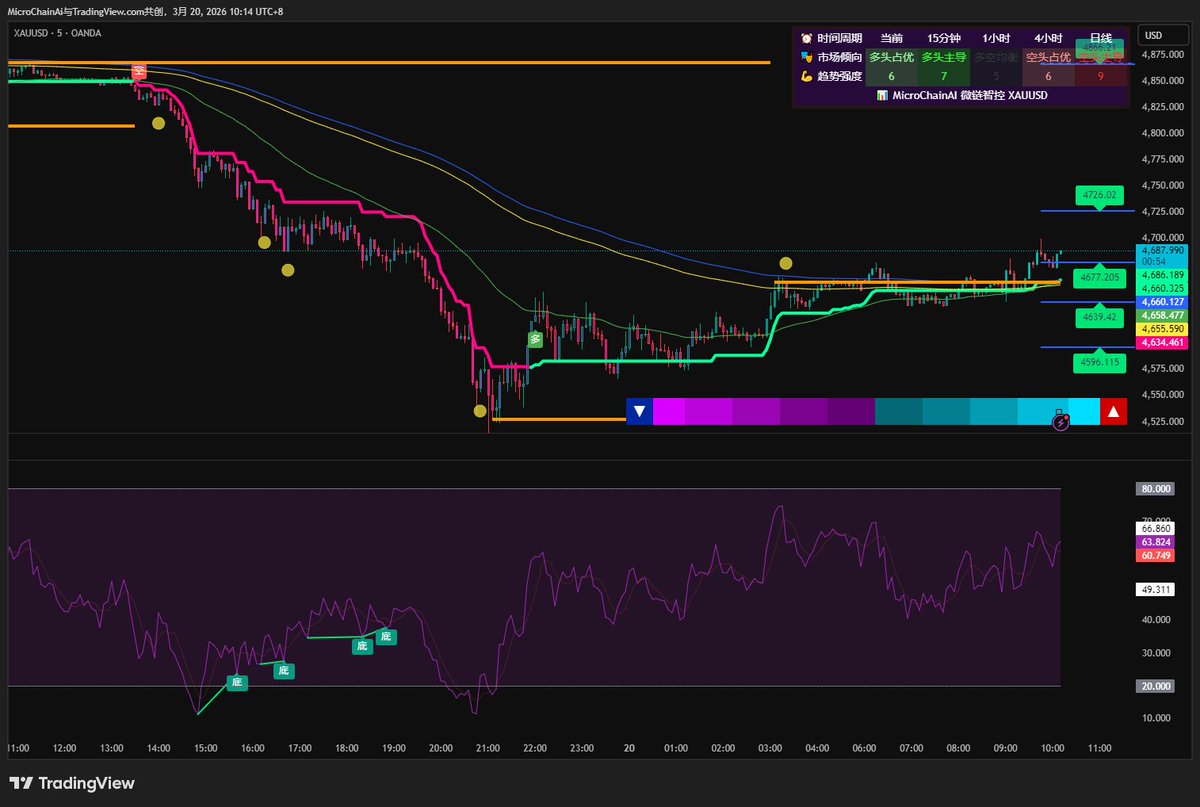Click the 市场倾向 row label
1200x807 pixels.
[x=840, y=57]
